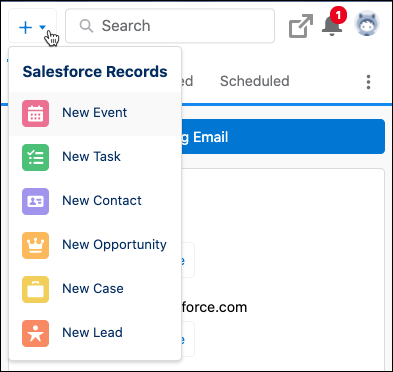Click the magnifying glass search icon
Image resolution: width=393 pixels, height=372 pixels.
pos(86,26)
